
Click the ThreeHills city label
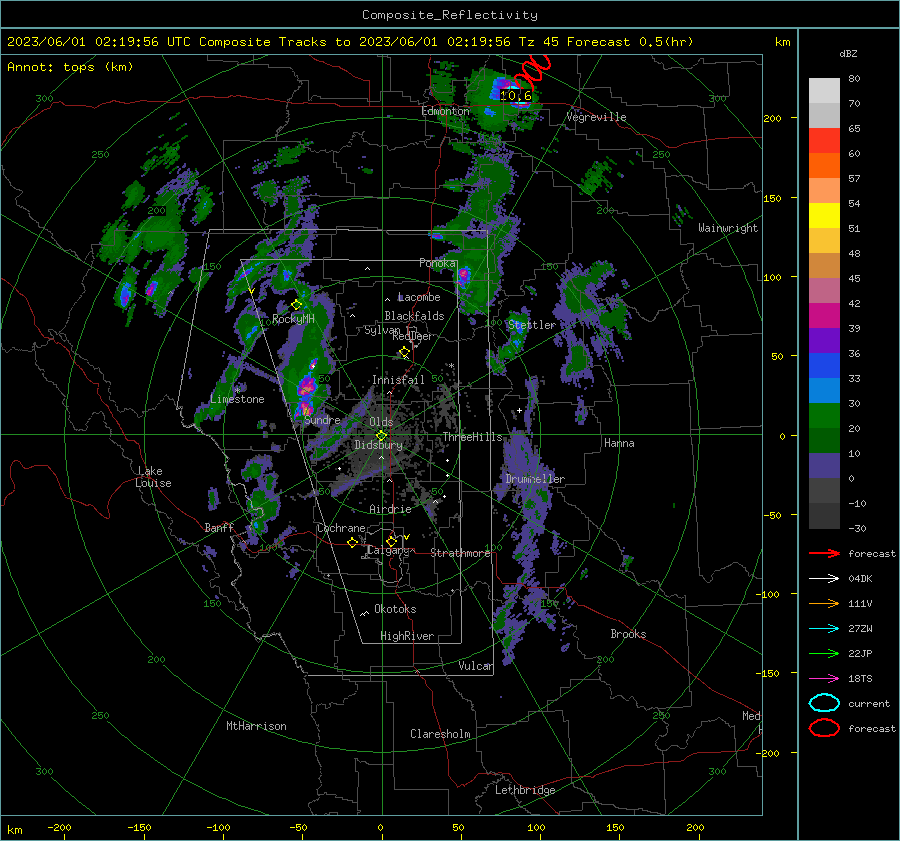tap(472, 437)
